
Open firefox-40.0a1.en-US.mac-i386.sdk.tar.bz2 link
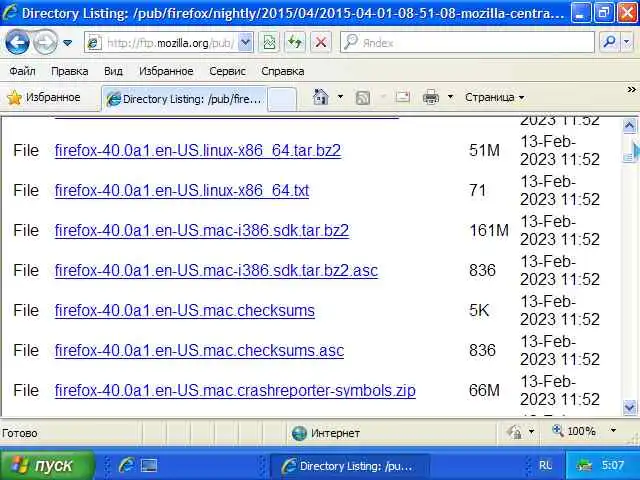(202, 230)
